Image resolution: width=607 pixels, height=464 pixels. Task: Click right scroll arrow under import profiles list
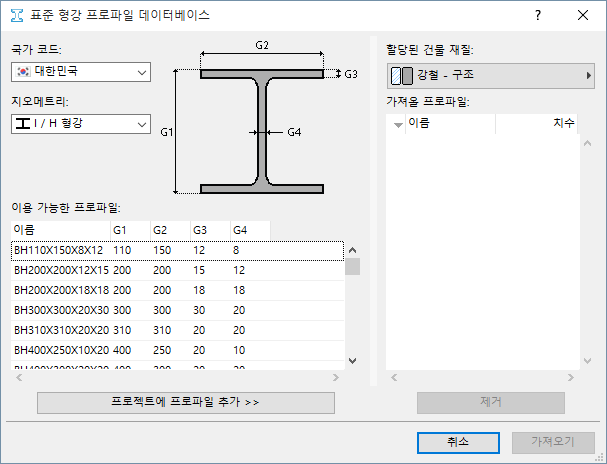coord(571,377)
